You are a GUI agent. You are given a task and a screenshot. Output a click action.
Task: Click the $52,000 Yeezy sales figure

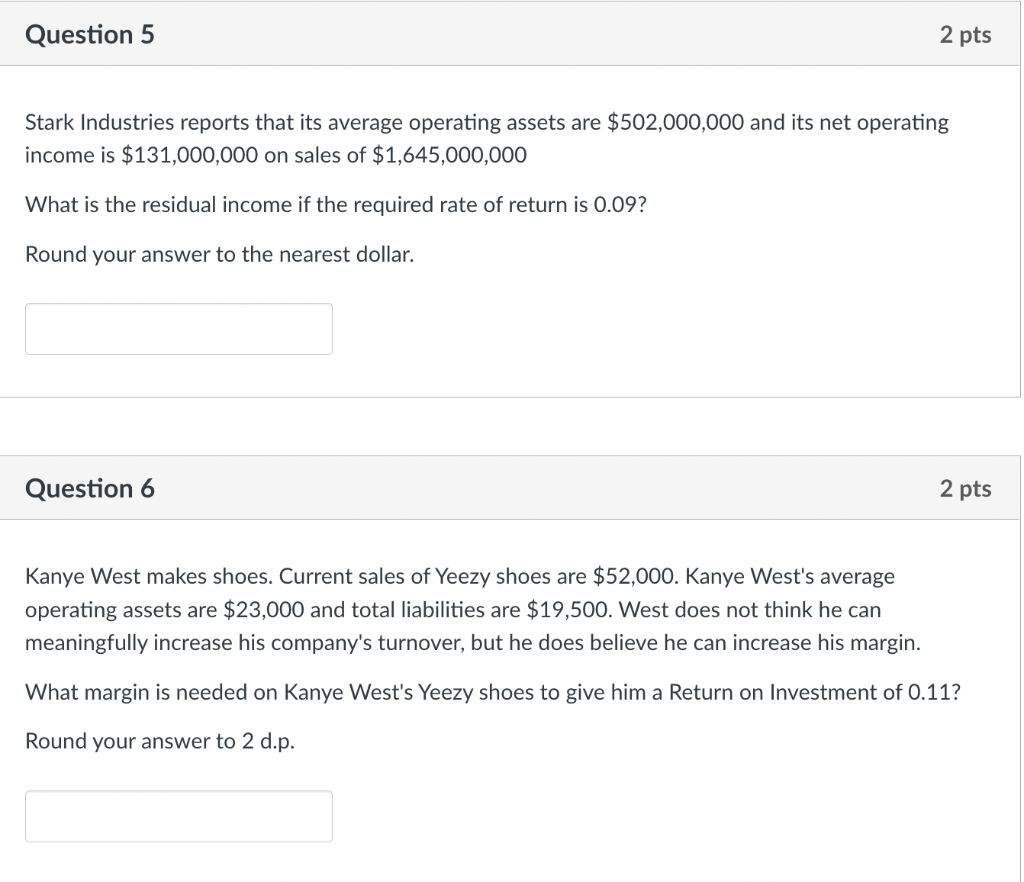coord(634,576)
